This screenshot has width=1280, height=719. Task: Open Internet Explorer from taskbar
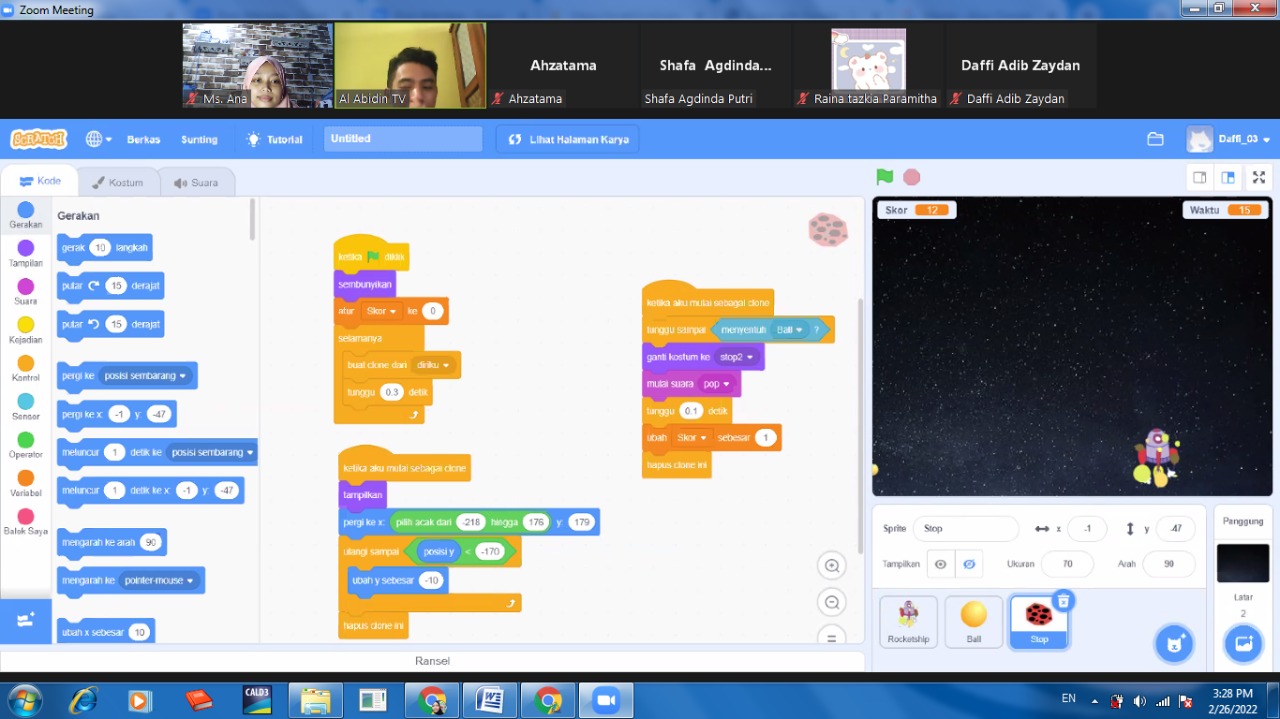click(83, 700)
